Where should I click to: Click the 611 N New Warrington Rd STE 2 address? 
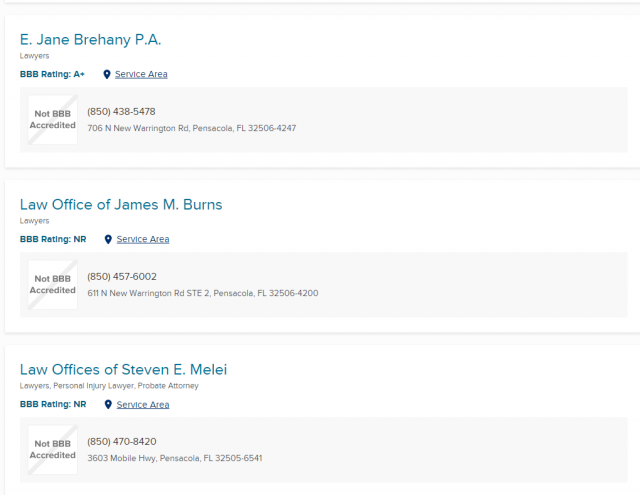(x=202, y=293)
